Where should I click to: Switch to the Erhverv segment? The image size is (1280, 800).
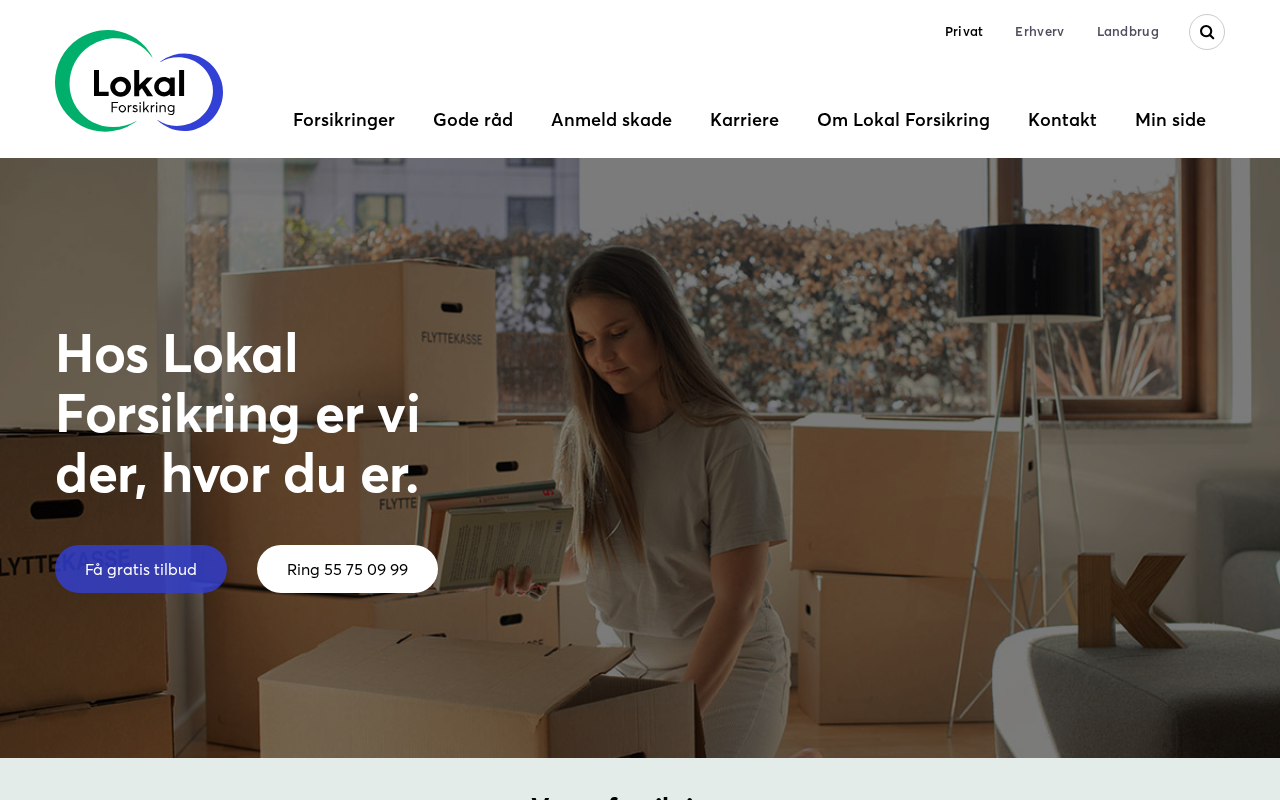(1039, 32)
